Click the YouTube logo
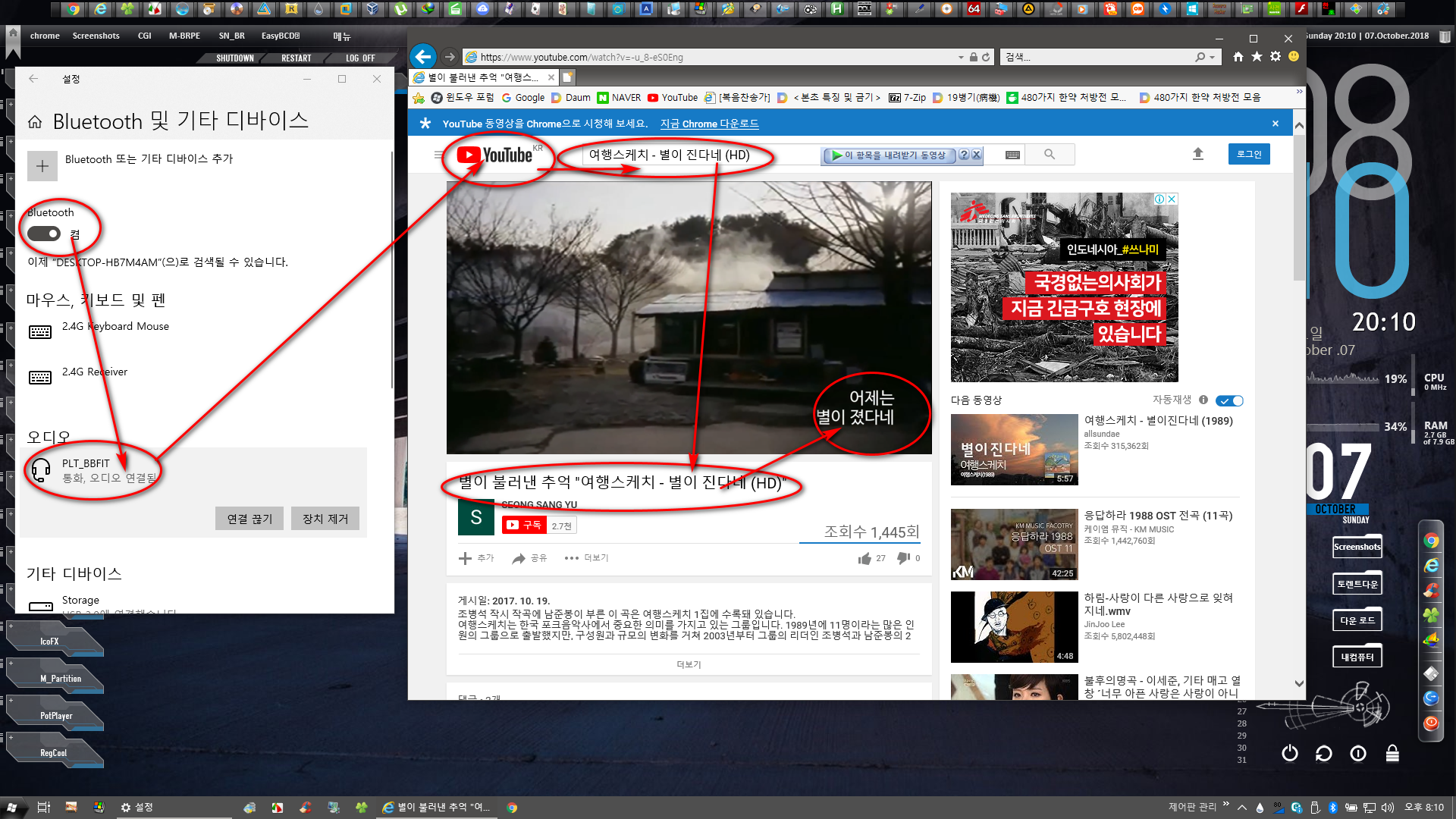This screenshot has width=1456, height=819. tap(494, 155)
